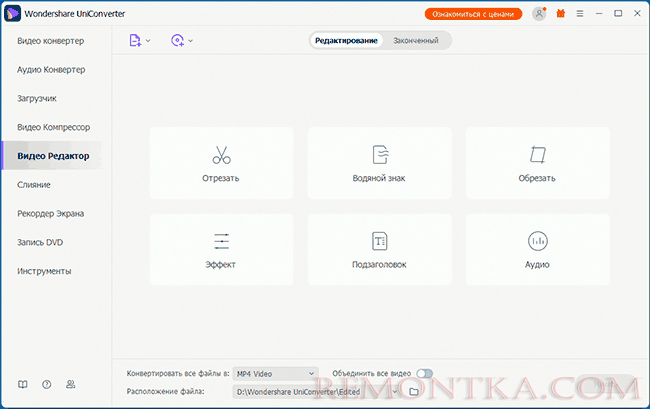The width and height of the screenshot is (650, 409).
Task: Open the Эффект sliders tool
Action: [221, 249]
